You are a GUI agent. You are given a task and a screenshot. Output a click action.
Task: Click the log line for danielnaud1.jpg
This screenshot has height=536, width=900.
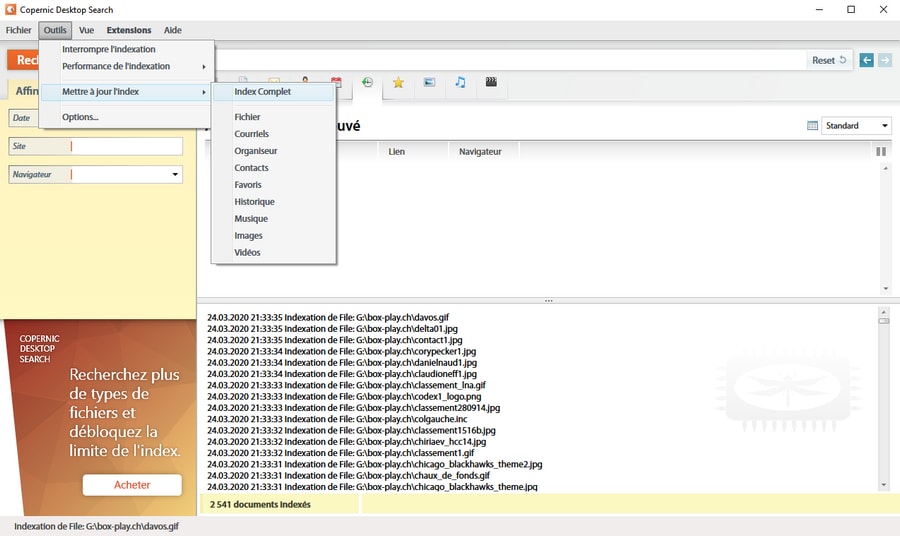point(342,363)
